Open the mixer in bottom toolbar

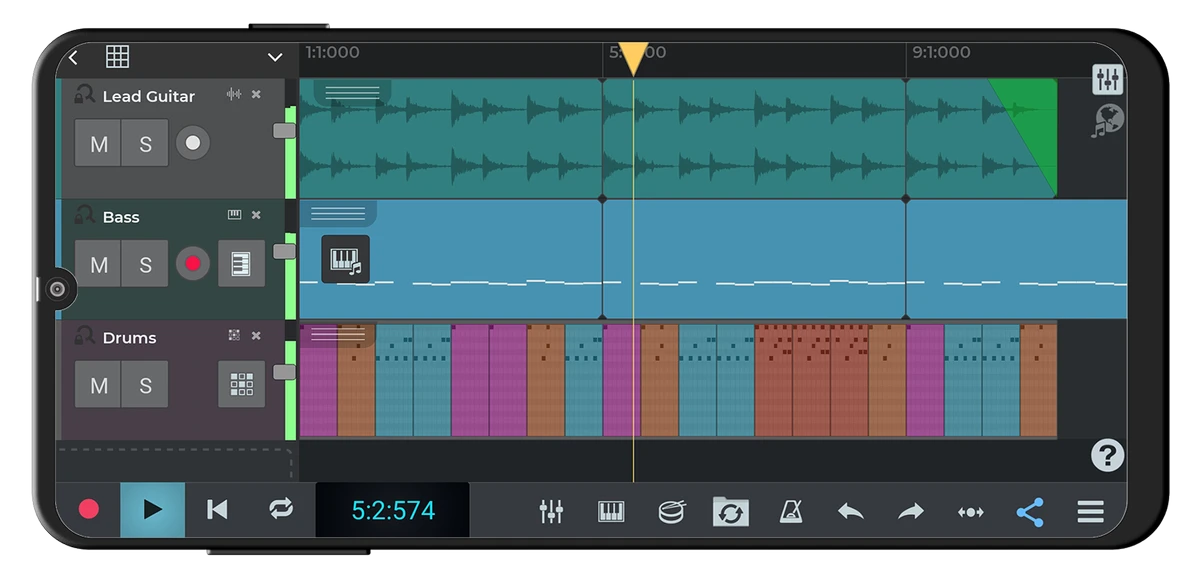[551, 512]
